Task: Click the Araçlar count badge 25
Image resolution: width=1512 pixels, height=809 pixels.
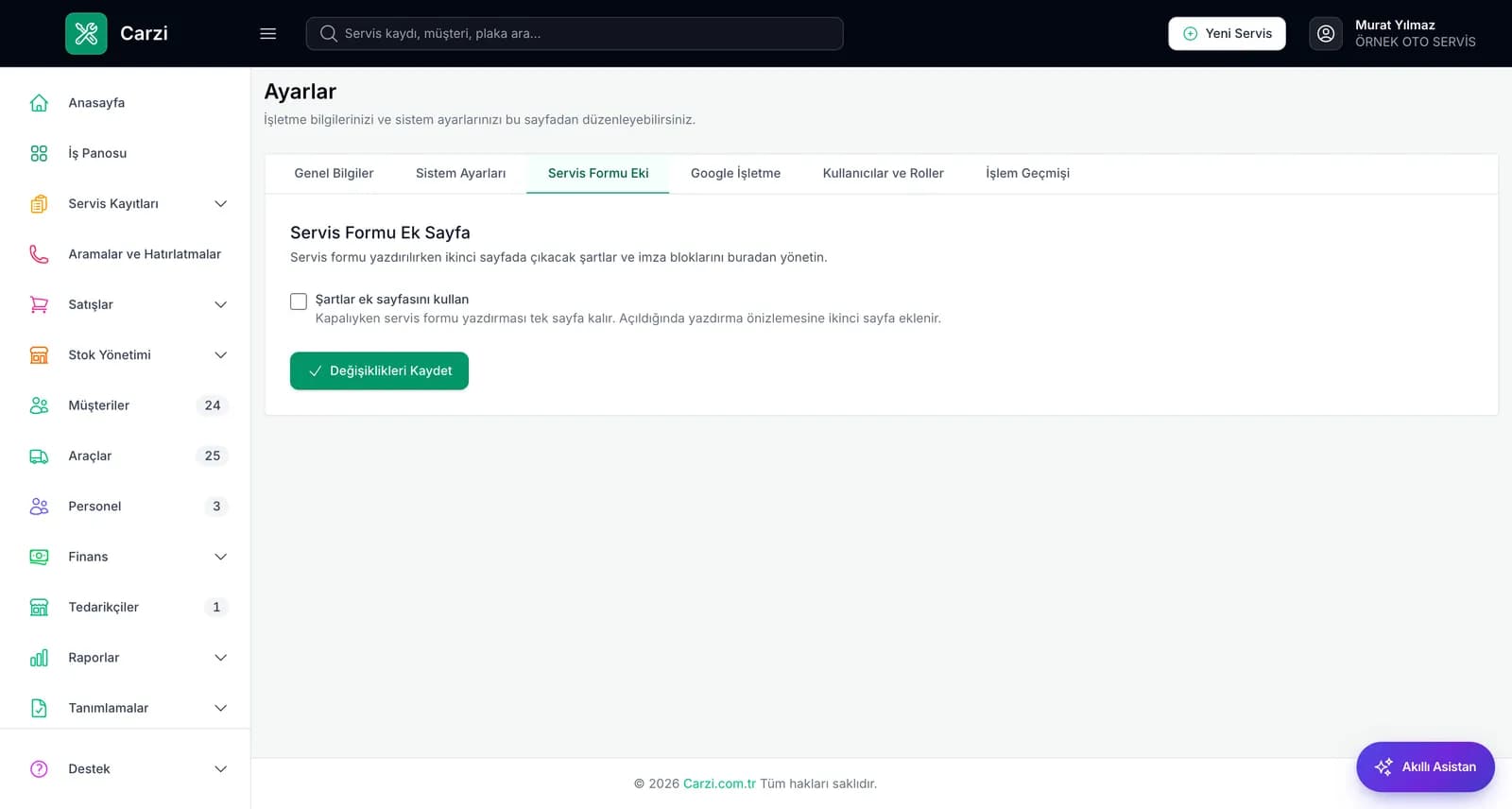Action: (x=213, y=456)
